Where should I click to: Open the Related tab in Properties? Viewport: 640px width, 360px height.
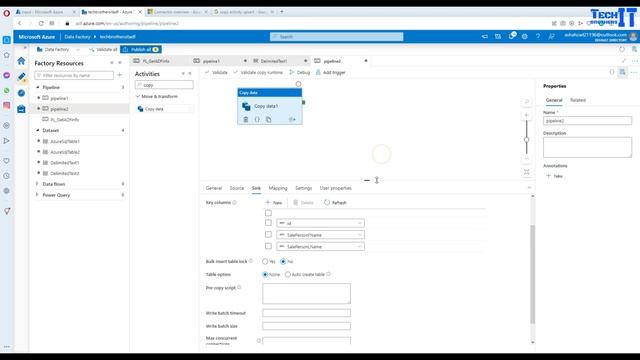578,100
